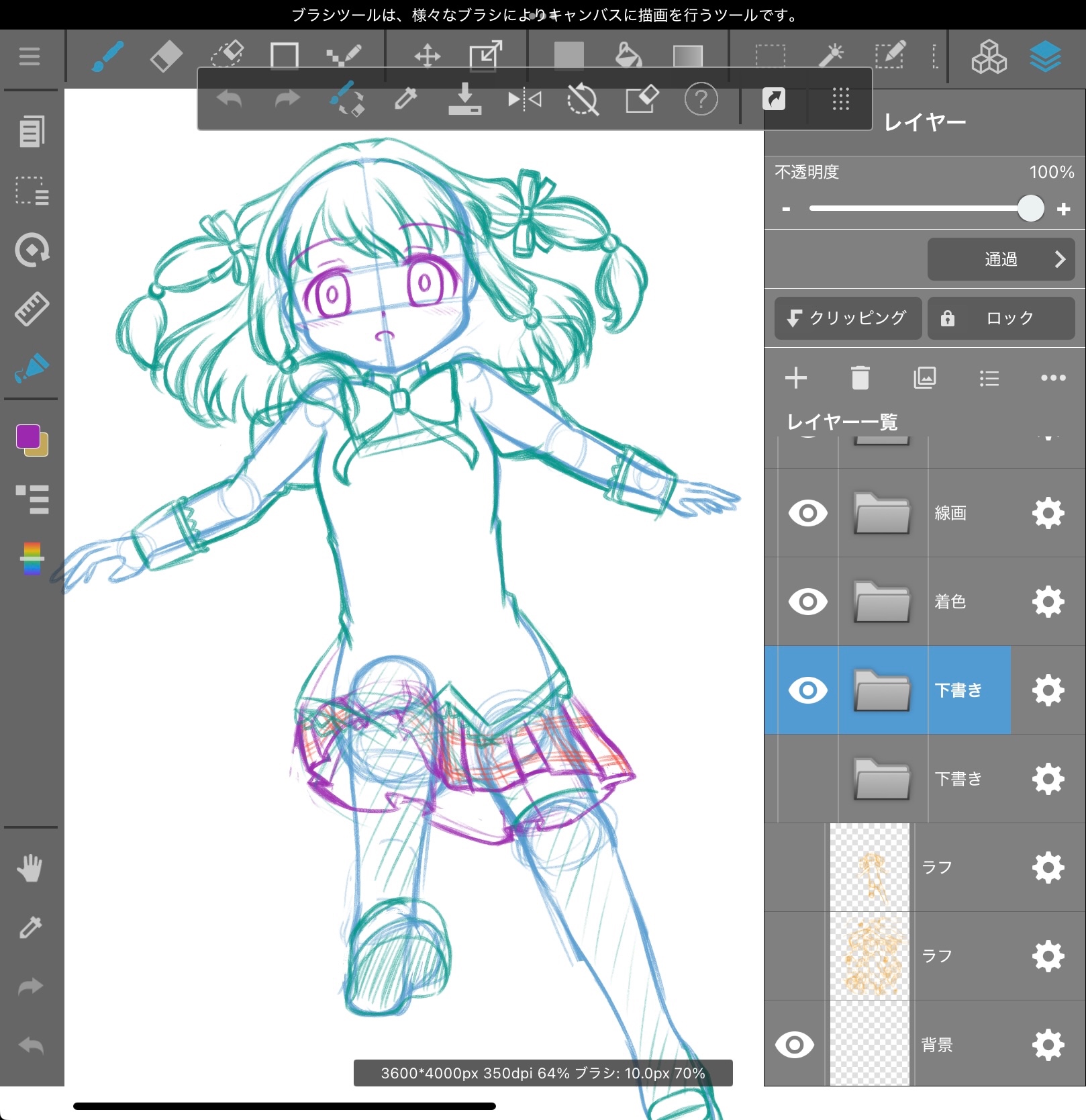Image resolution: width=1086 pixels, height=1120 pixels.
Task: Click the save download icon
Action: [464, 100]
